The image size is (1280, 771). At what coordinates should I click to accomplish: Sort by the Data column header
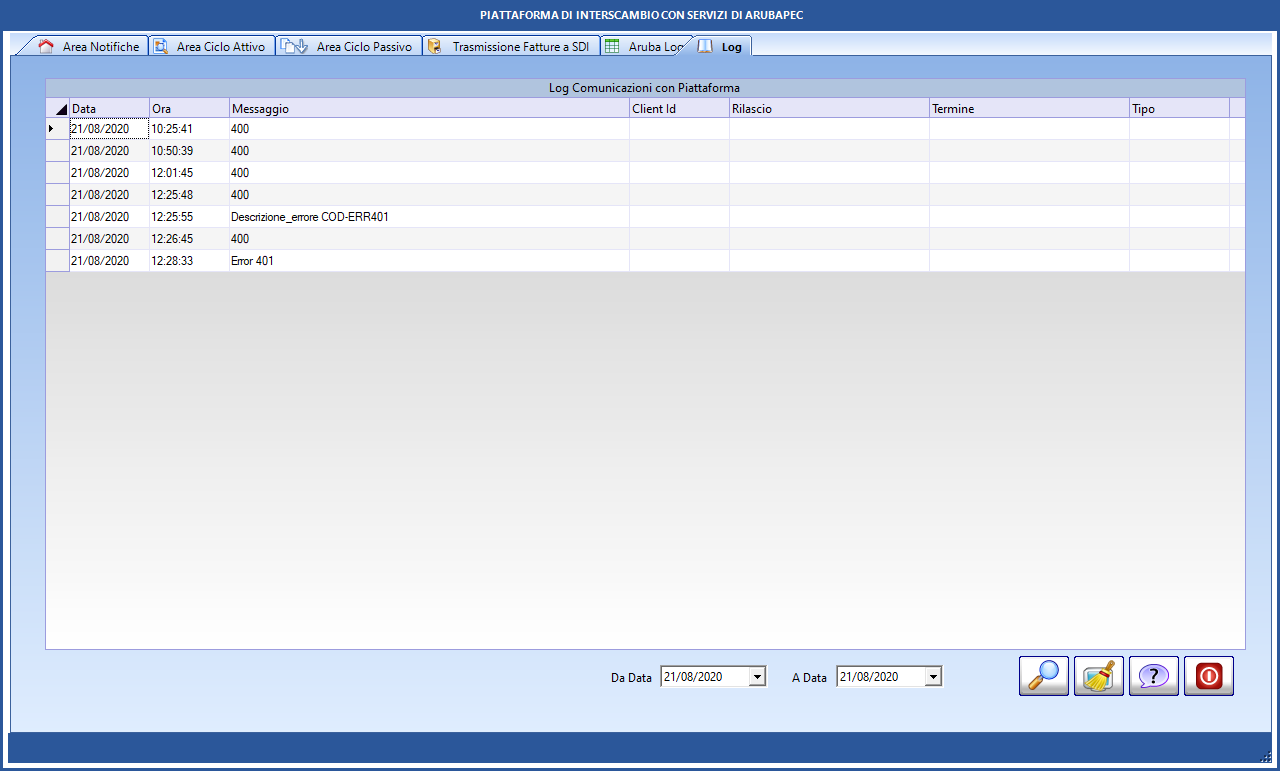(x=109, y=108)
